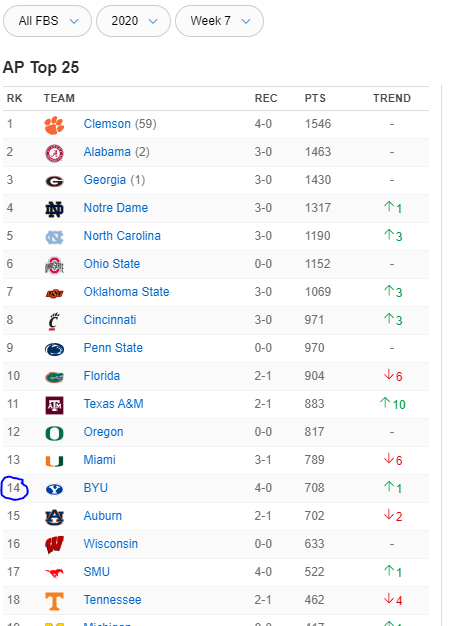Select the Penn State lion logo
This screenshot has width=449, height=626.
(54, 349)
